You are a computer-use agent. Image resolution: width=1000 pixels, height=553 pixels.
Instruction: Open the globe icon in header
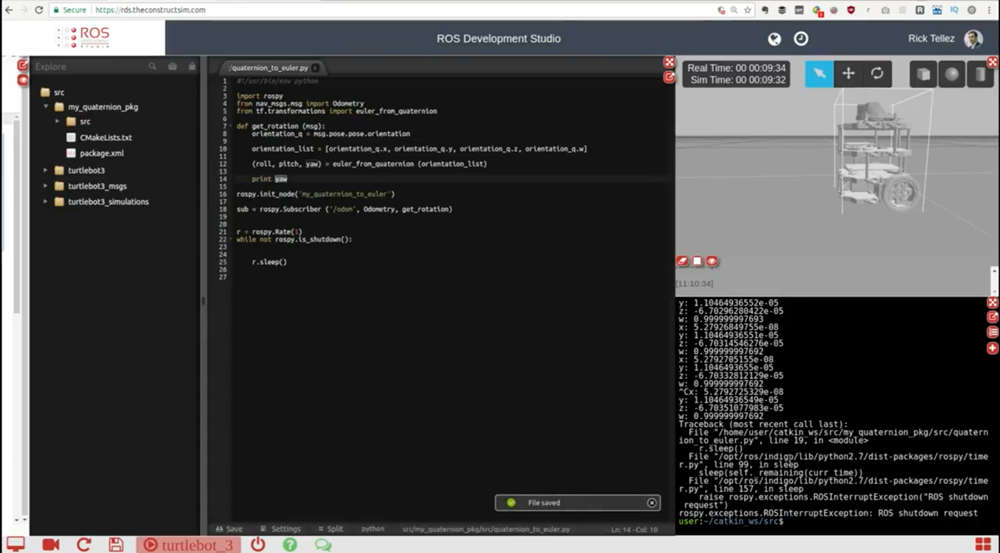pos(774,39)
